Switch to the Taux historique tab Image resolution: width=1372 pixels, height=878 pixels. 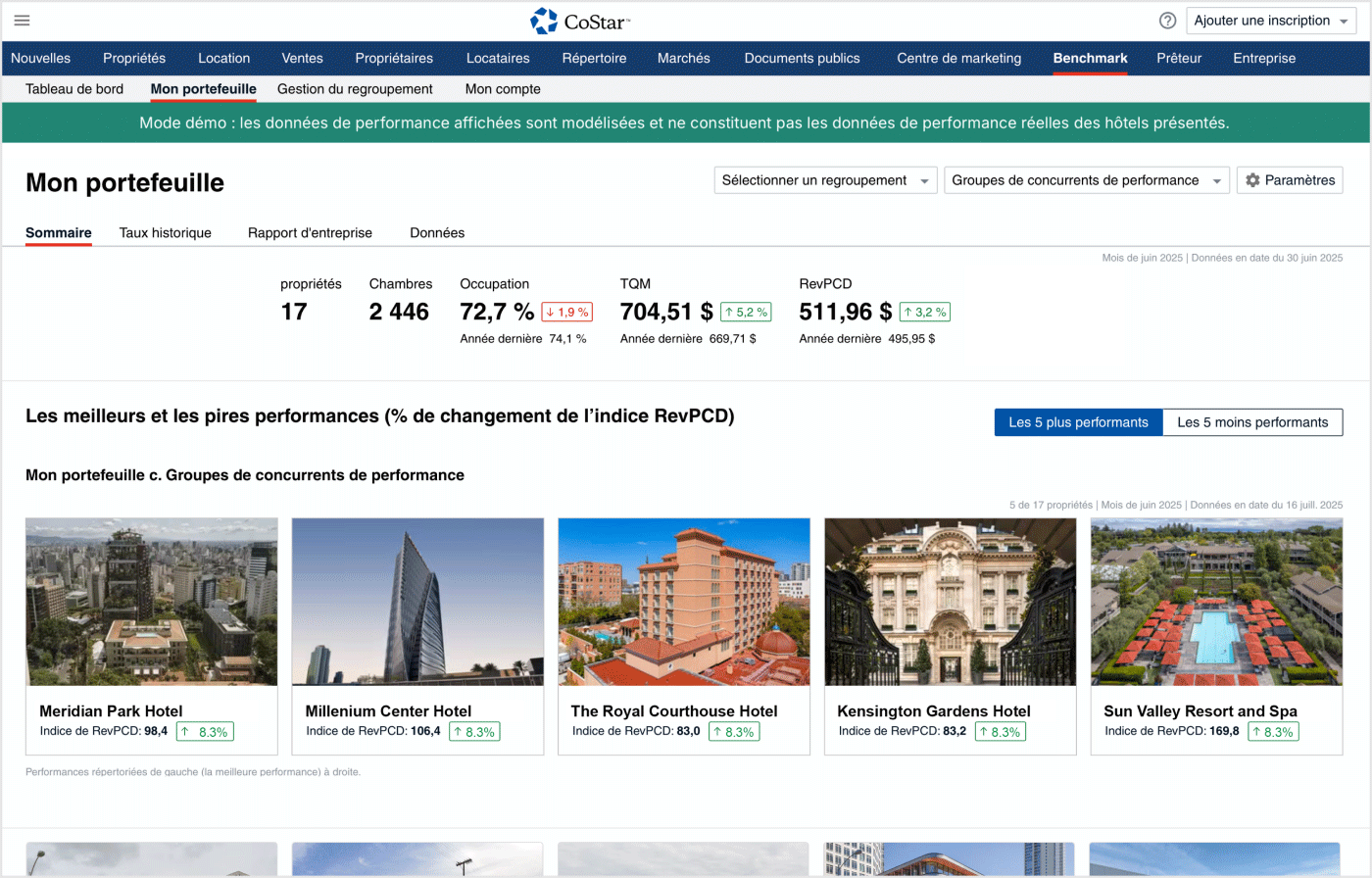coord(165,233)
